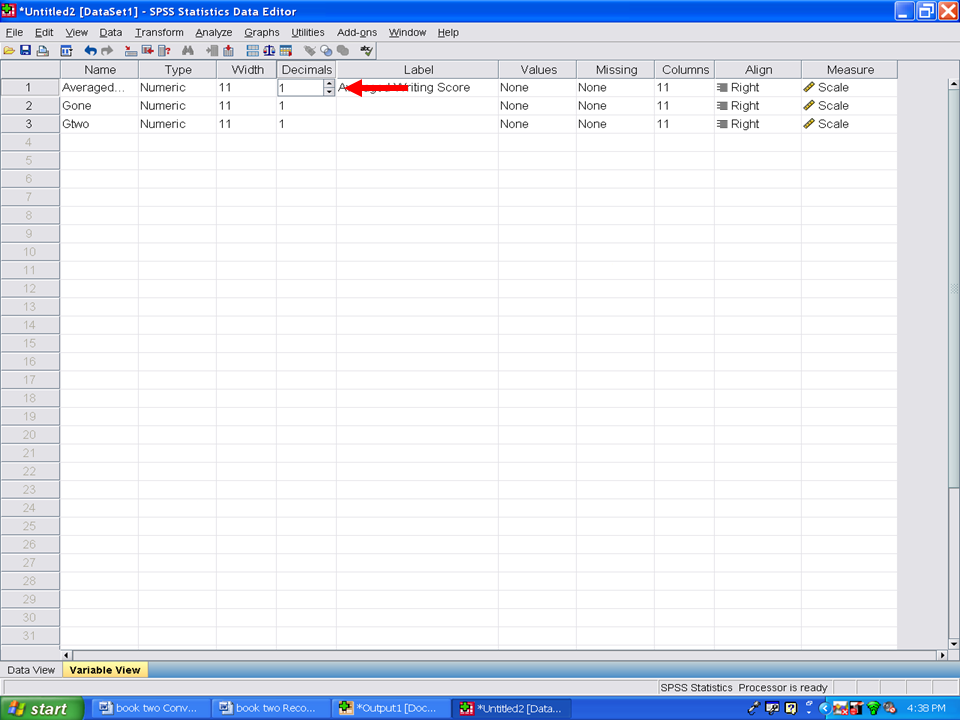The image size is (960, 720).
Task: Click the Print icon in toolbar
Action: [42, 50]
